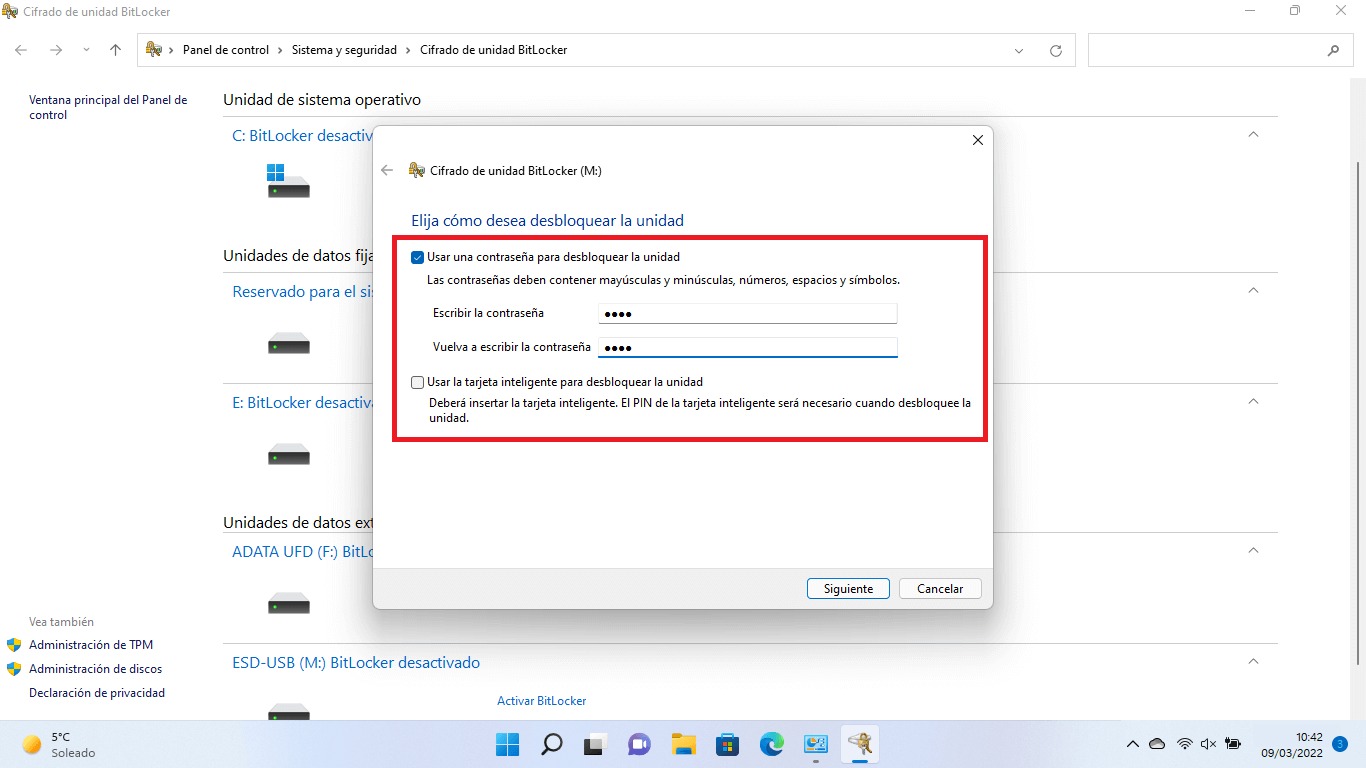Click the Wi-Fi tray icon
The image size is (1366, 768).
point(1185,744)
